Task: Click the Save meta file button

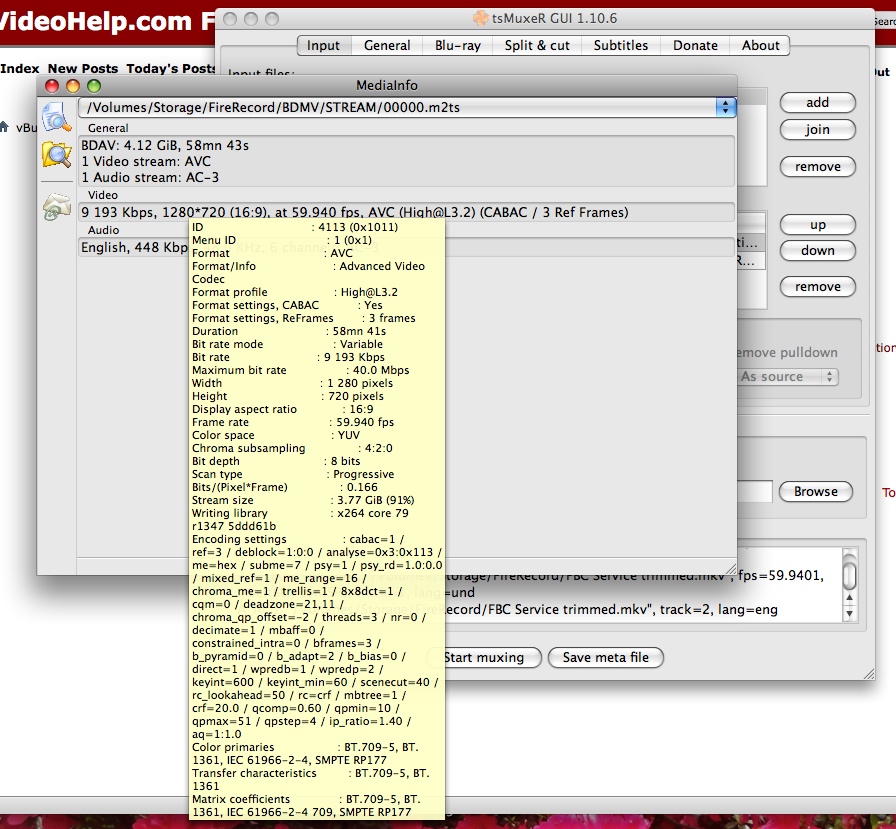Action: point(606,658)
